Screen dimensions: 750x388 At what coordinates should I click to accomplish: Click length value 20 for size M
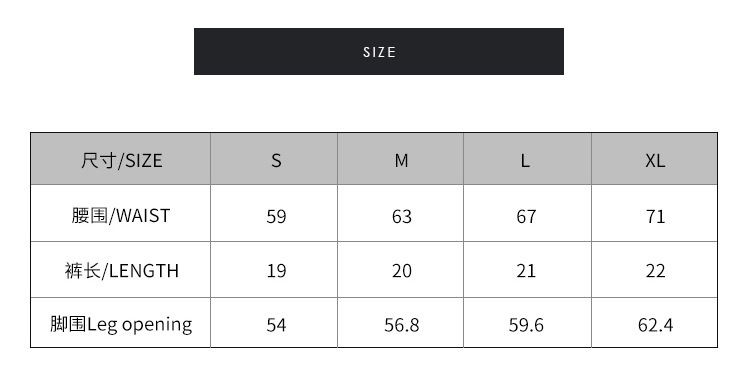(x=401, y=271)
